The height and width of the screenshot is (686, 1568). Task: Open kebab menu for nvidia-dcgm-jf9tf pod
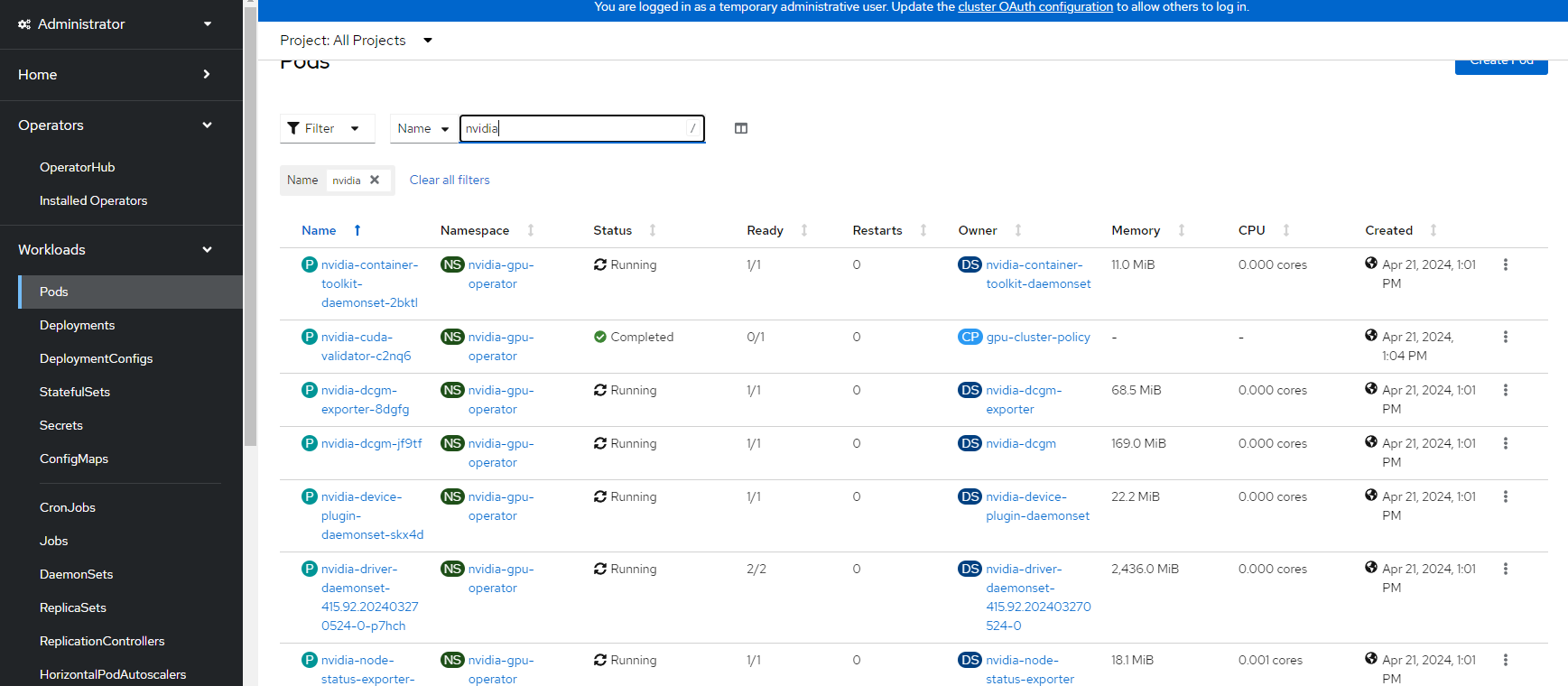coord(1505,443)
